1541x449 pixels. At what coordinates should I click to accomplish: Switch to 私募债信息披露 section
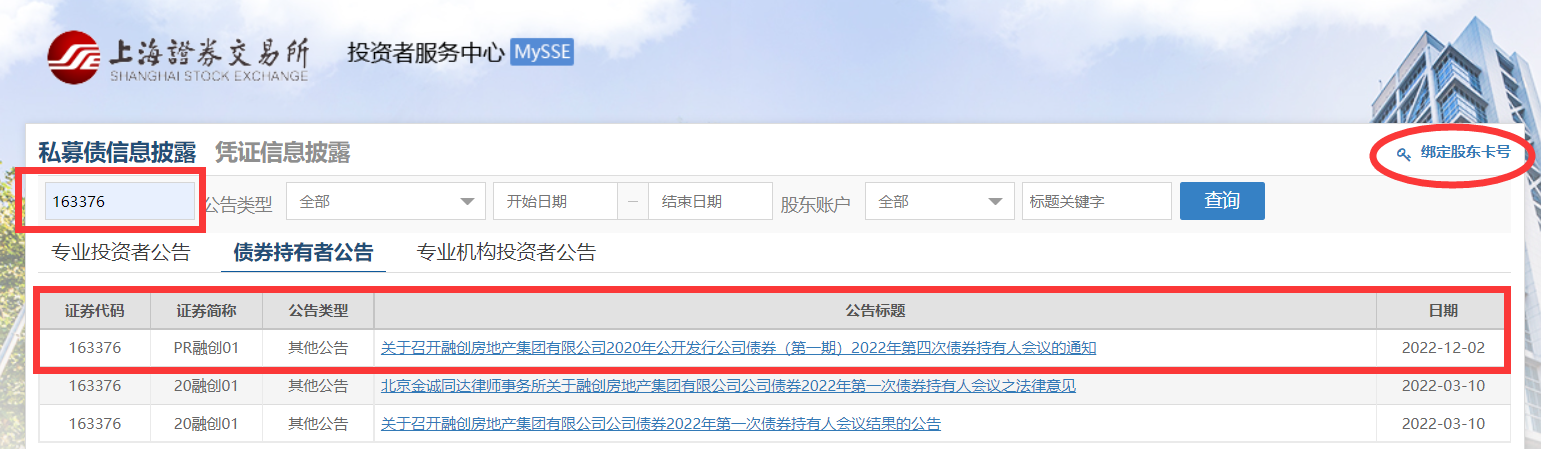[x=117, y=152]
